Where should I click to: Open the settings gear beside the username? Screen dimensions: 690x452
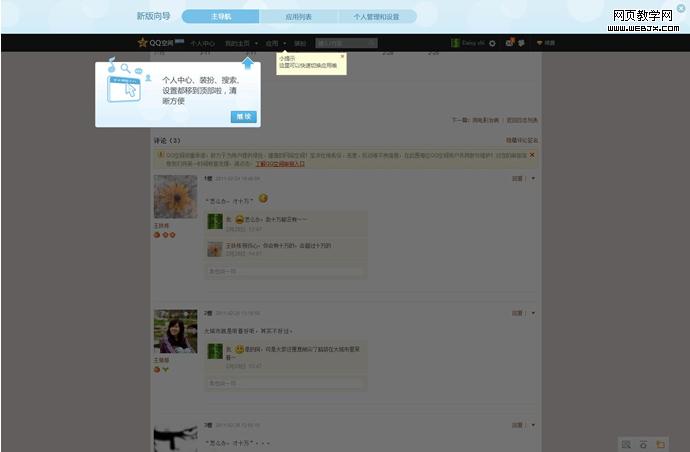pos(492,43)
